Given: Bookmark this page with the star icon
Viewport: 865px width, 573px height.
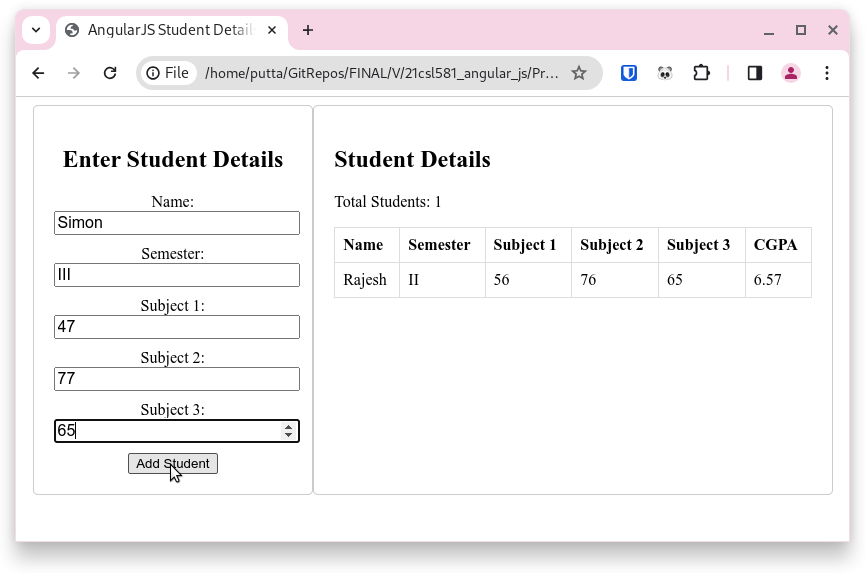Looking at the screenshot, I should [x=579, y=73].
